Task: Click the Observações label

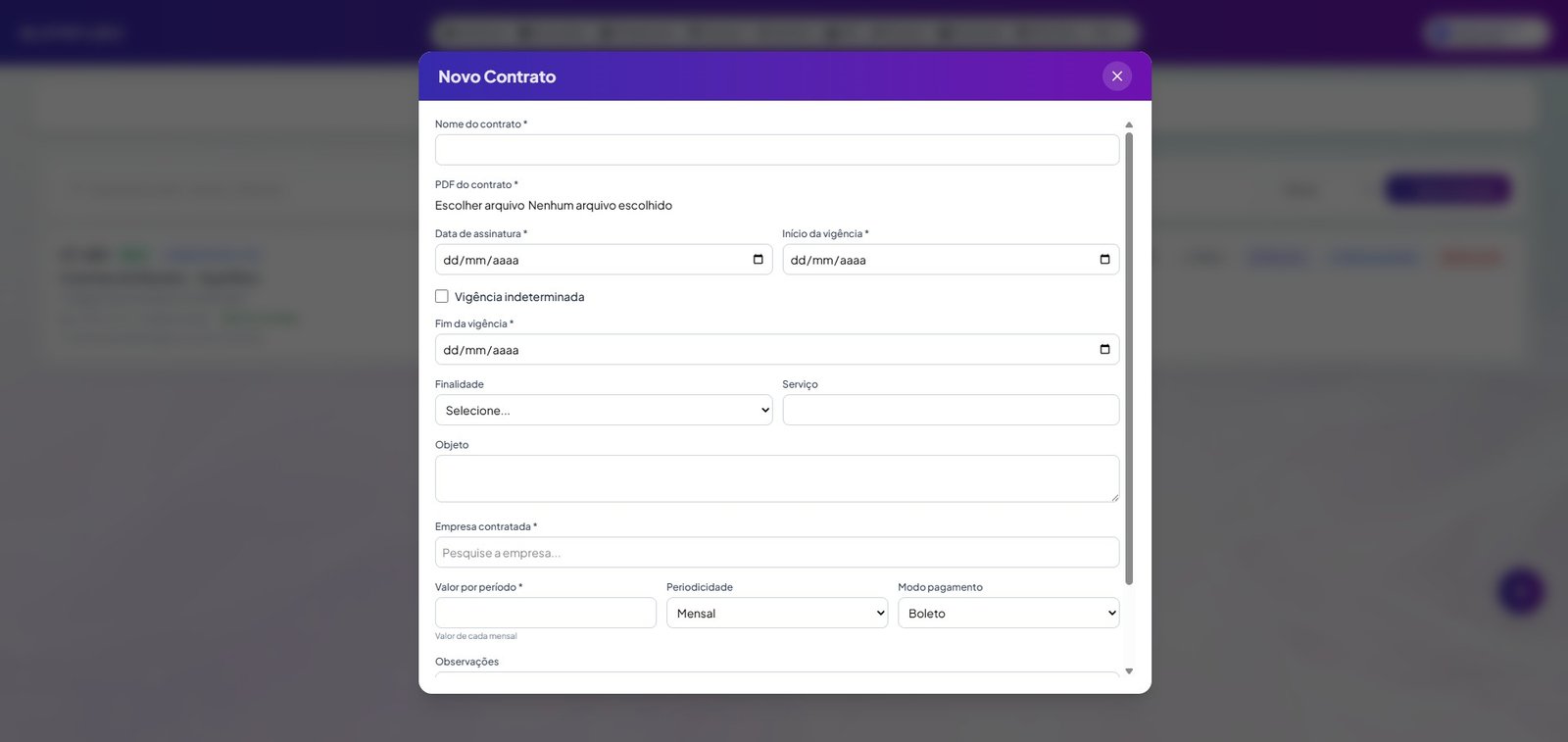Action: pyautogui.click(x=466, y=662)
